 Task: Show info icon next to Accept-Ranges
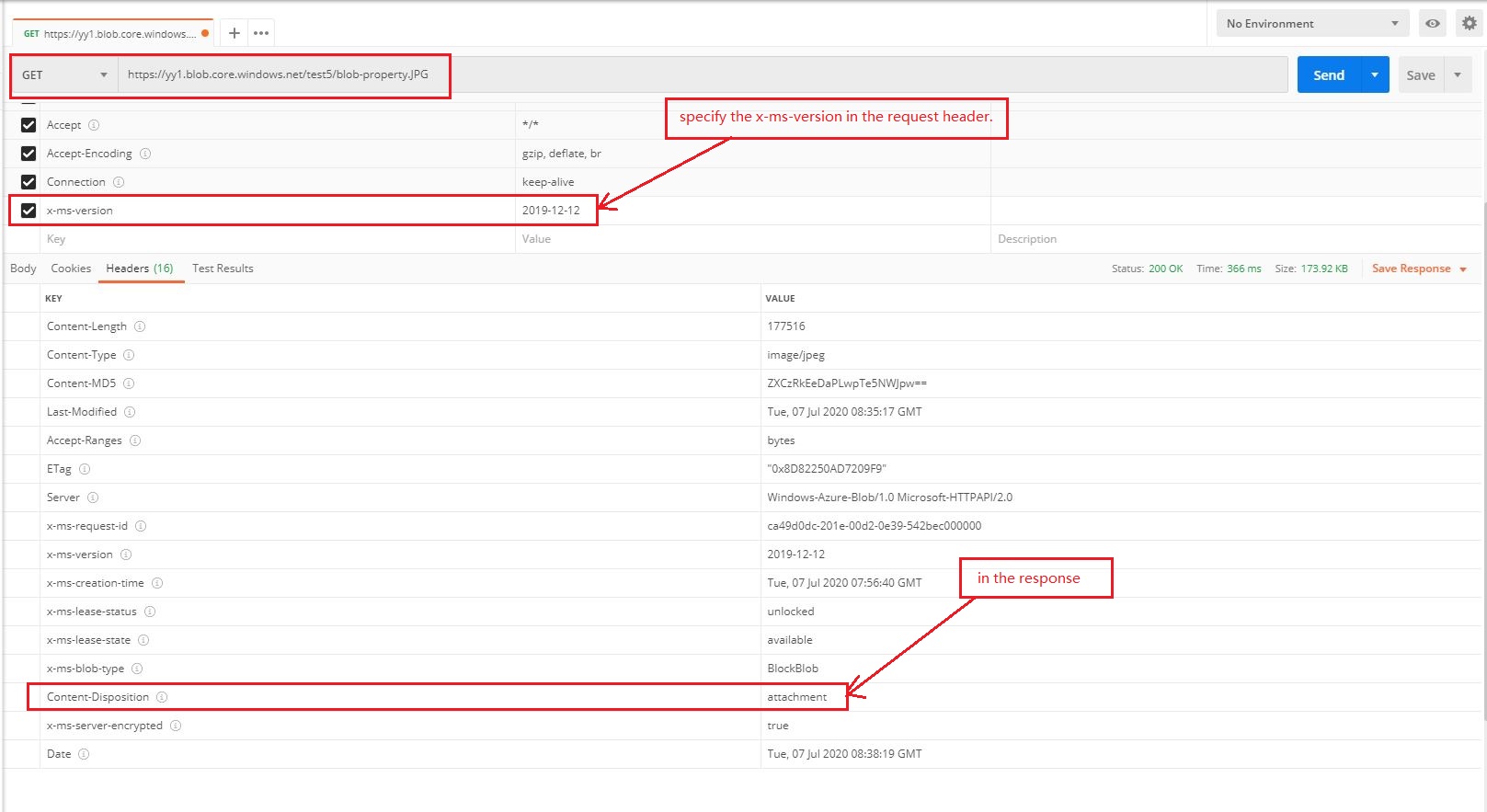135,440
